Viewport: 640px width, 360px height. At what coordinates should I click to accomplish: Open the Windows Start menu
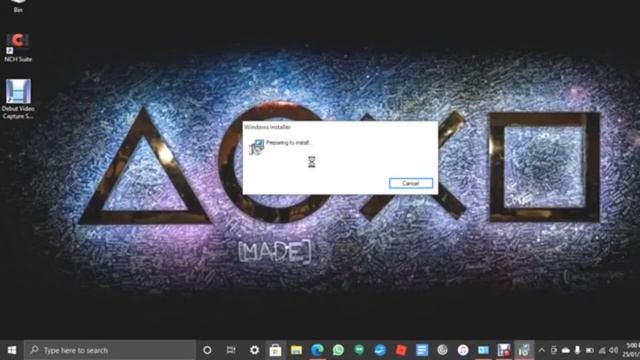point(11,350)
